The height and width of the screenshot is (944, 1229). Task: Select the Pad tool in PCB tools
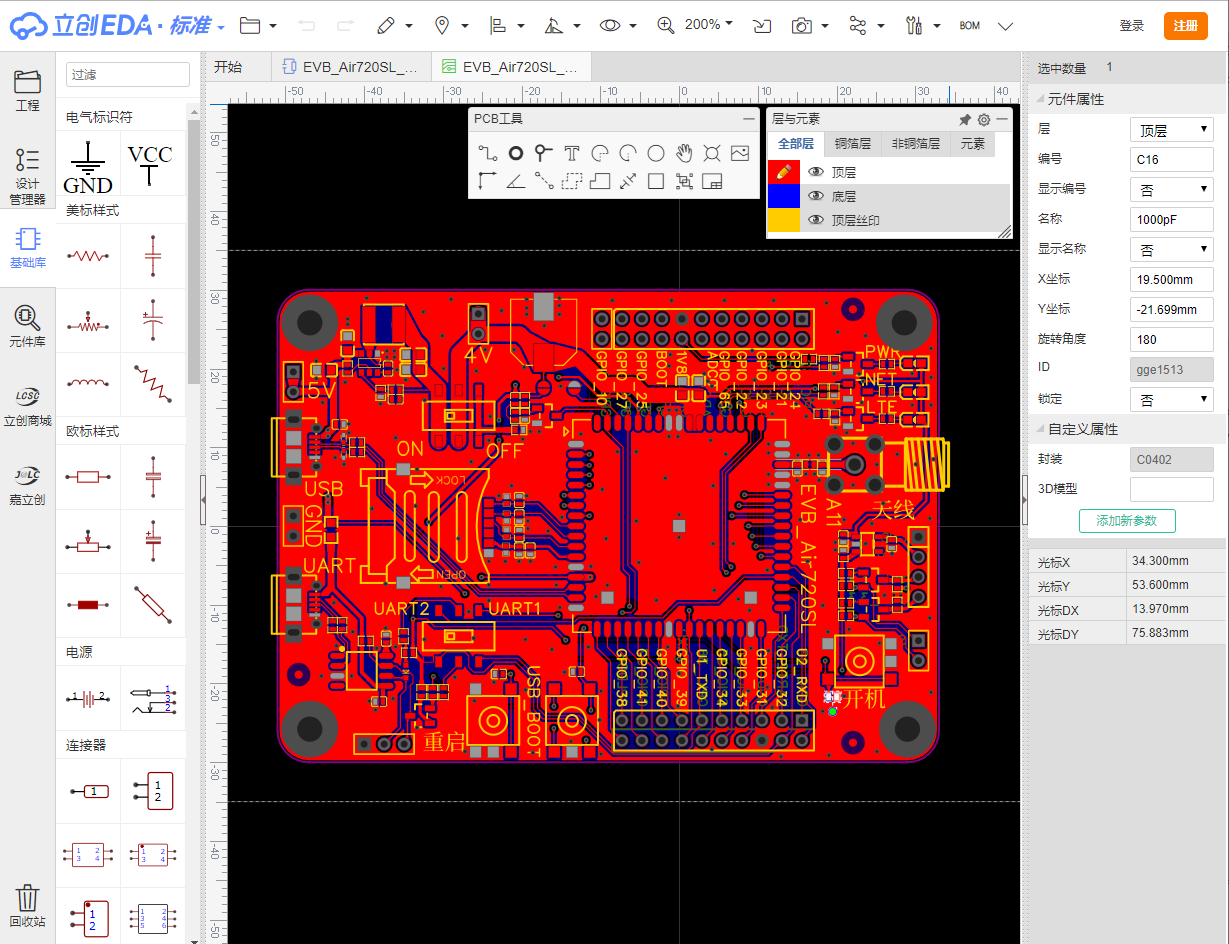point(515,153)
